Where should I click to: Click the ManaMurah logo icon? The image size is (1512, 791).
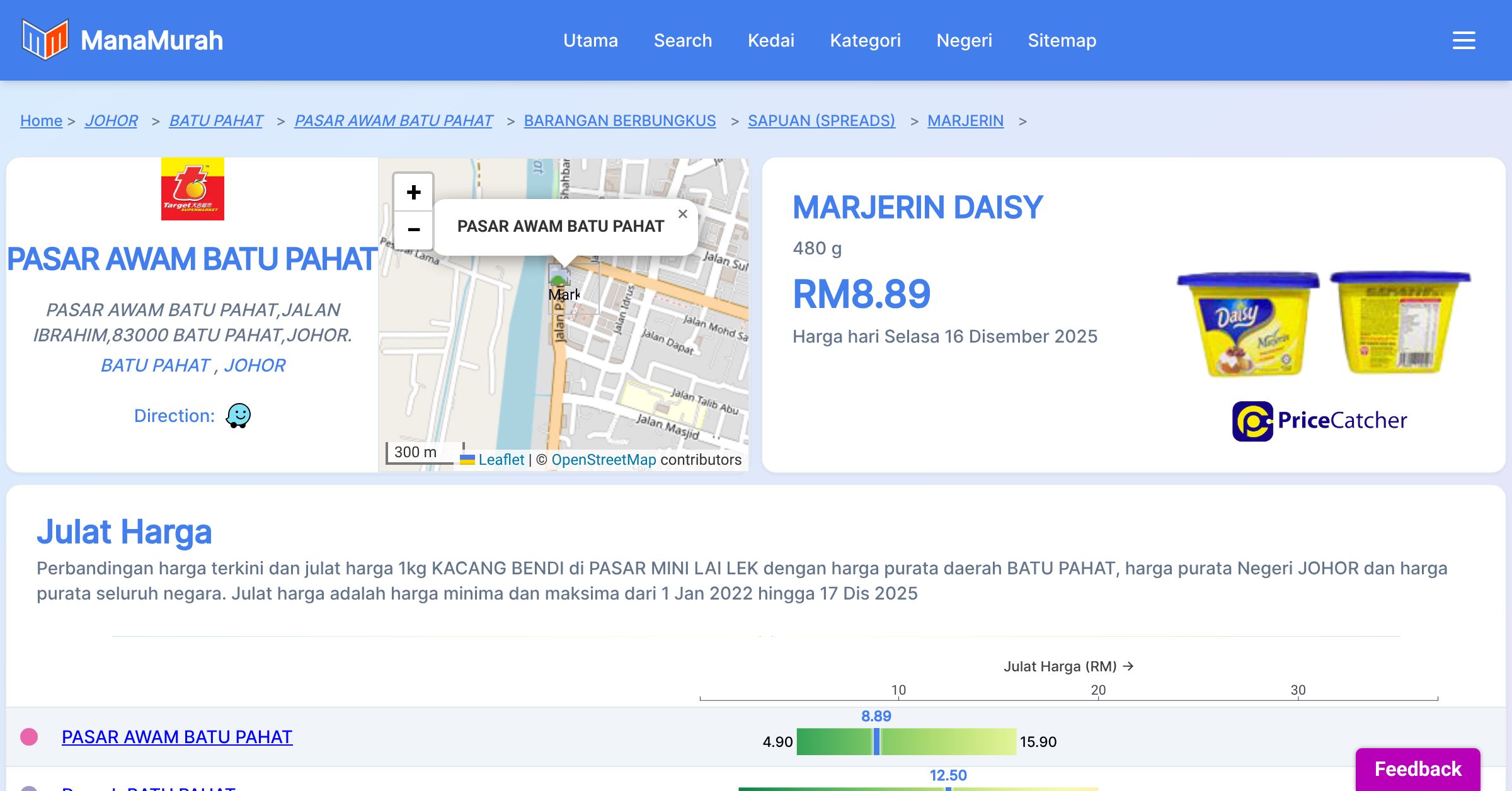click(44, 40)
